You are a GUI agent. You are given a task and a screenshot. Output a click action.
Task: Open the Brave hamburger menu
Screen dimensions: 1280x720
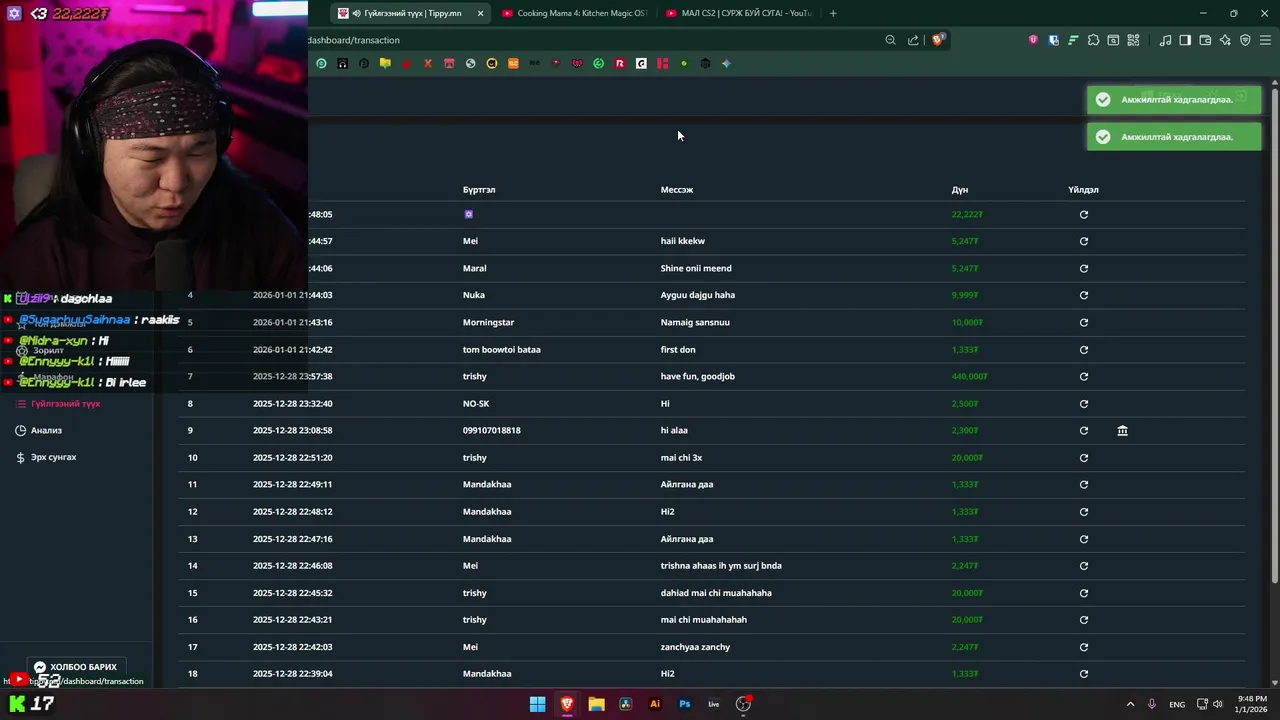[x=1265, y=40]
